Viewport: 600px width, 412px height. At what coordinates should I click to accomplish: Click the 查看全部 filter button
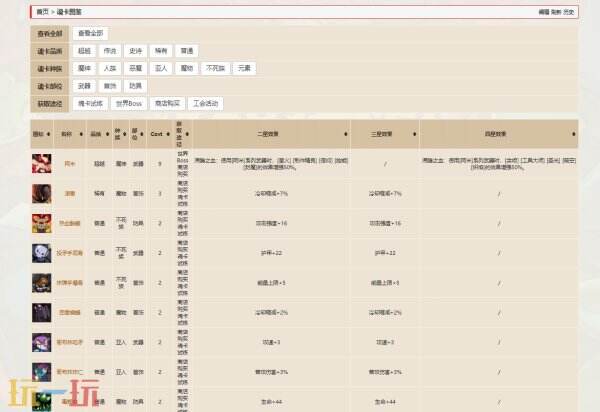click(x=90, y=34)
